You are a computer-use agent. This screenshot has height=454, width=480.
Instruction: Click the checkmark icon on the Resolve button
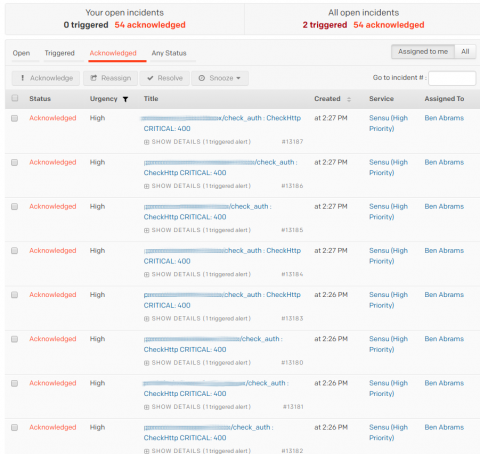point(150,78)
